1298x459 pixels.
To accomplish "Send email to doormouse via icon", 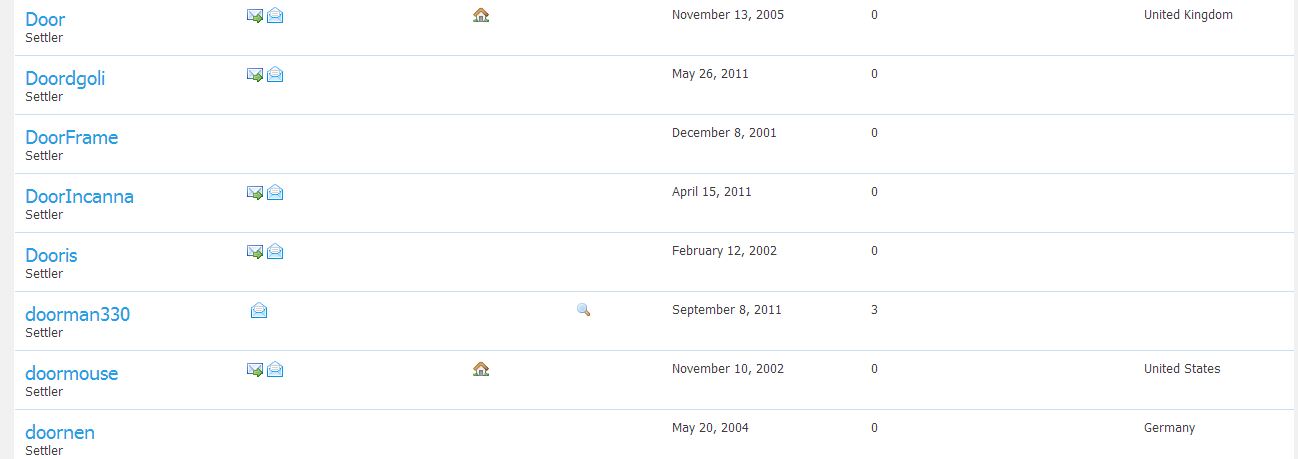I will pyautogui.click(x=255, y=369).
